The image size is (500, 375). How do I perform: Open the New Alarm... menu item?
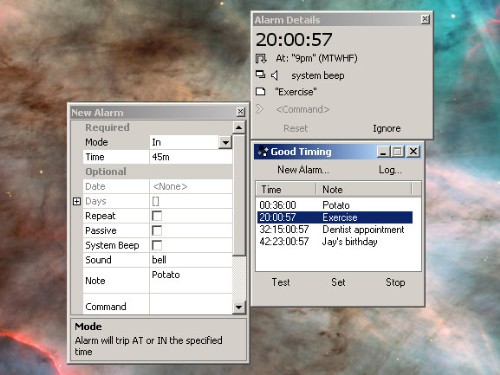point(303,170)
